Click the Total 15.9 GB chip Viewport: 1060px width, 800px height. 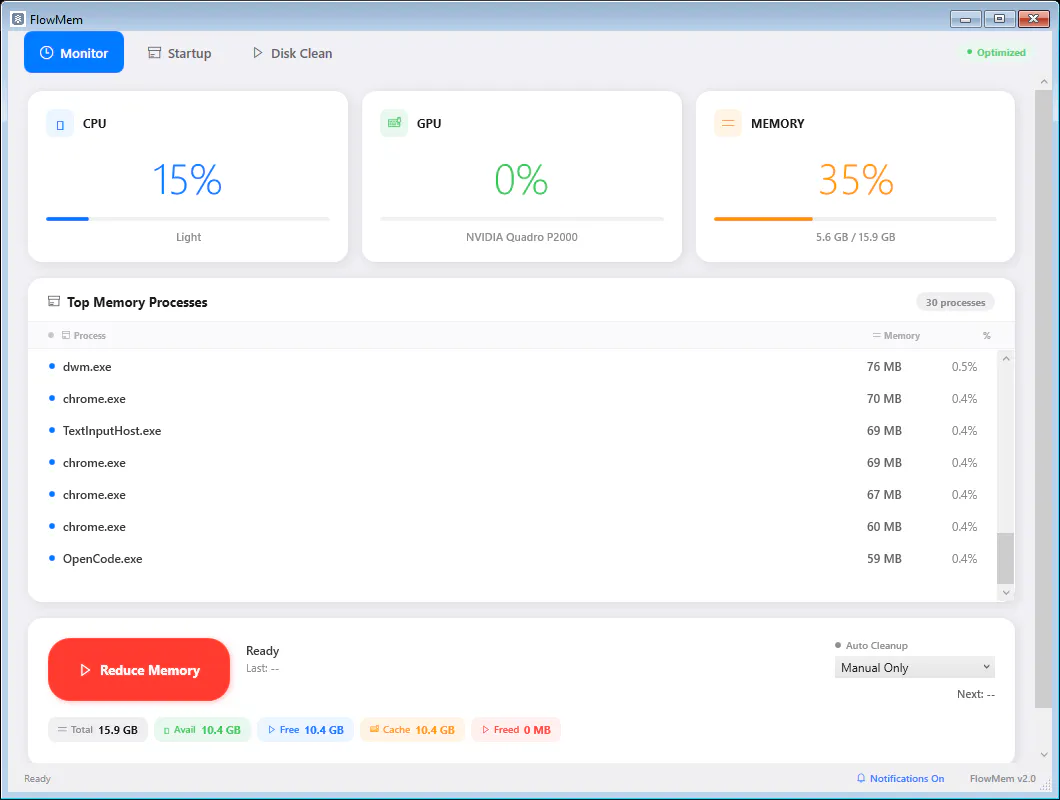97,730
